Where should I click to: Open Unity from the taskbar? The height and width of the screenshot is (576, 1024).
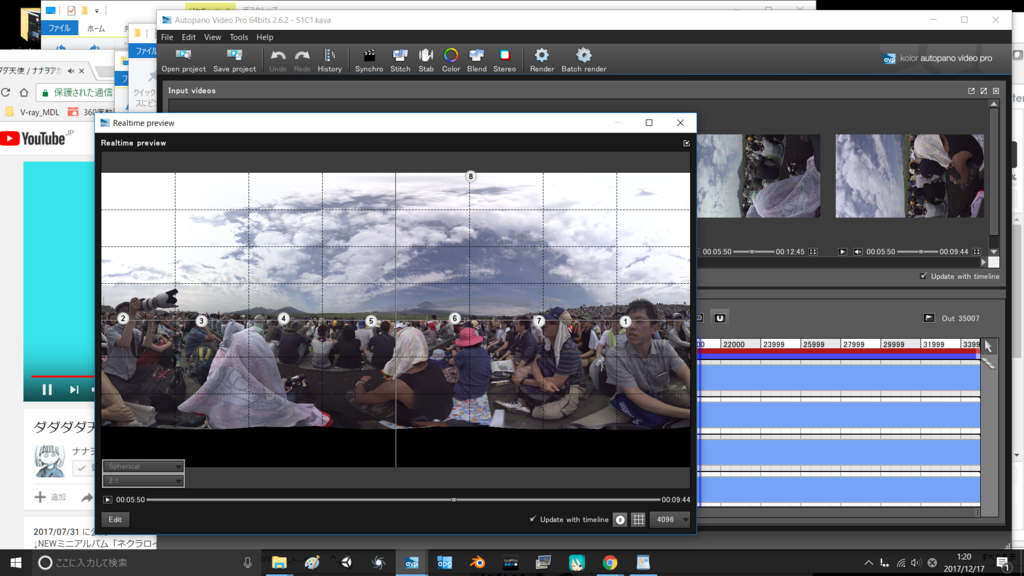(x=346, y=562)
